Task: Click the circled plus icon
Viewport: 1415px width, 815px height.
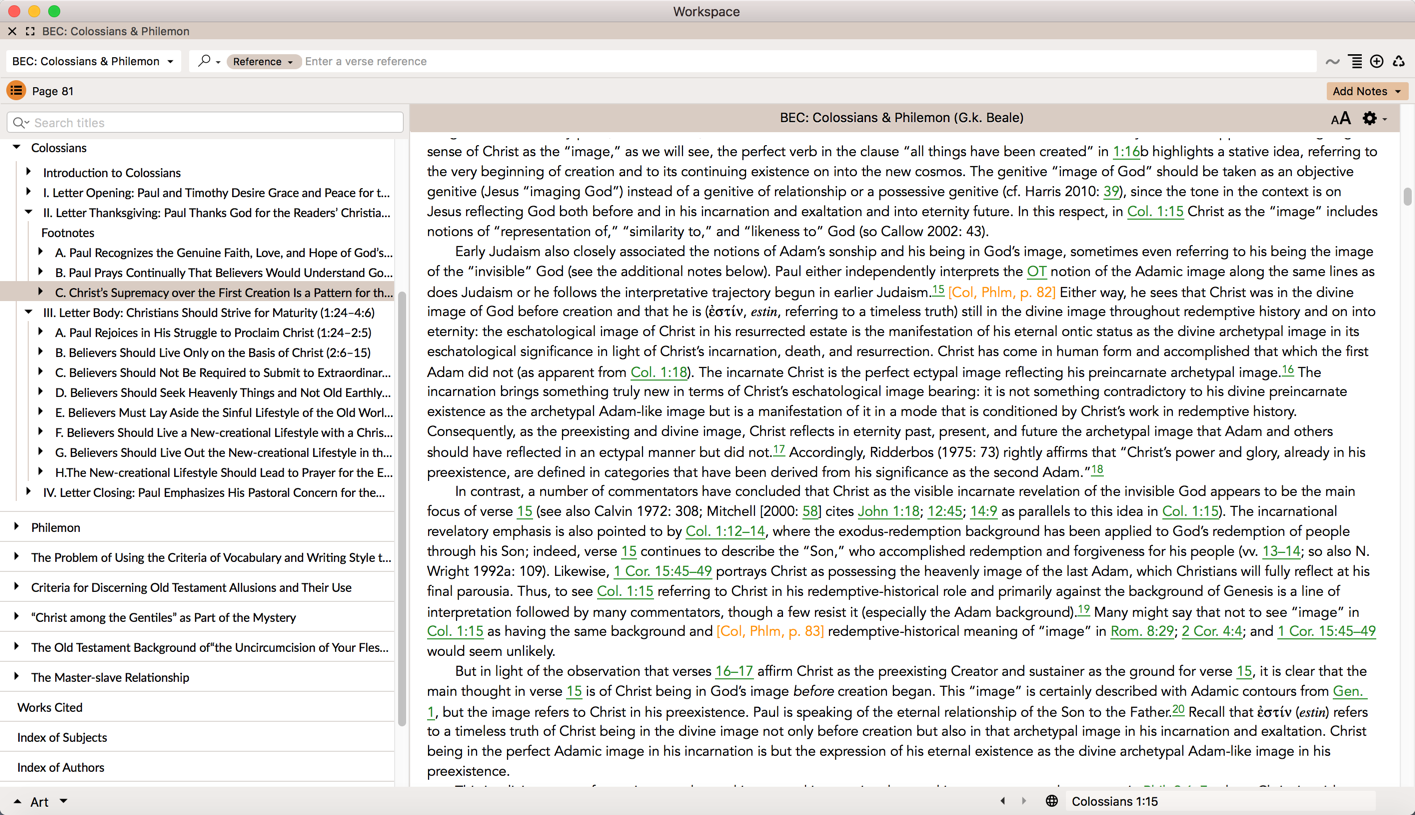Action: (1377, 62)
